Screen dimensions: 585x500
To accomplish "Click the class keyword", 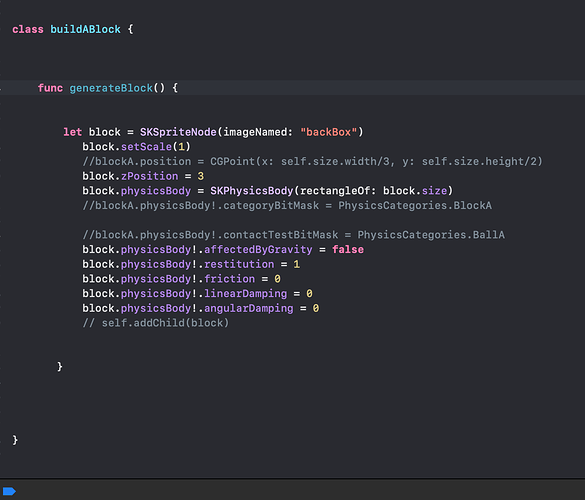I will pyautogui.click(x=28, y=29).
